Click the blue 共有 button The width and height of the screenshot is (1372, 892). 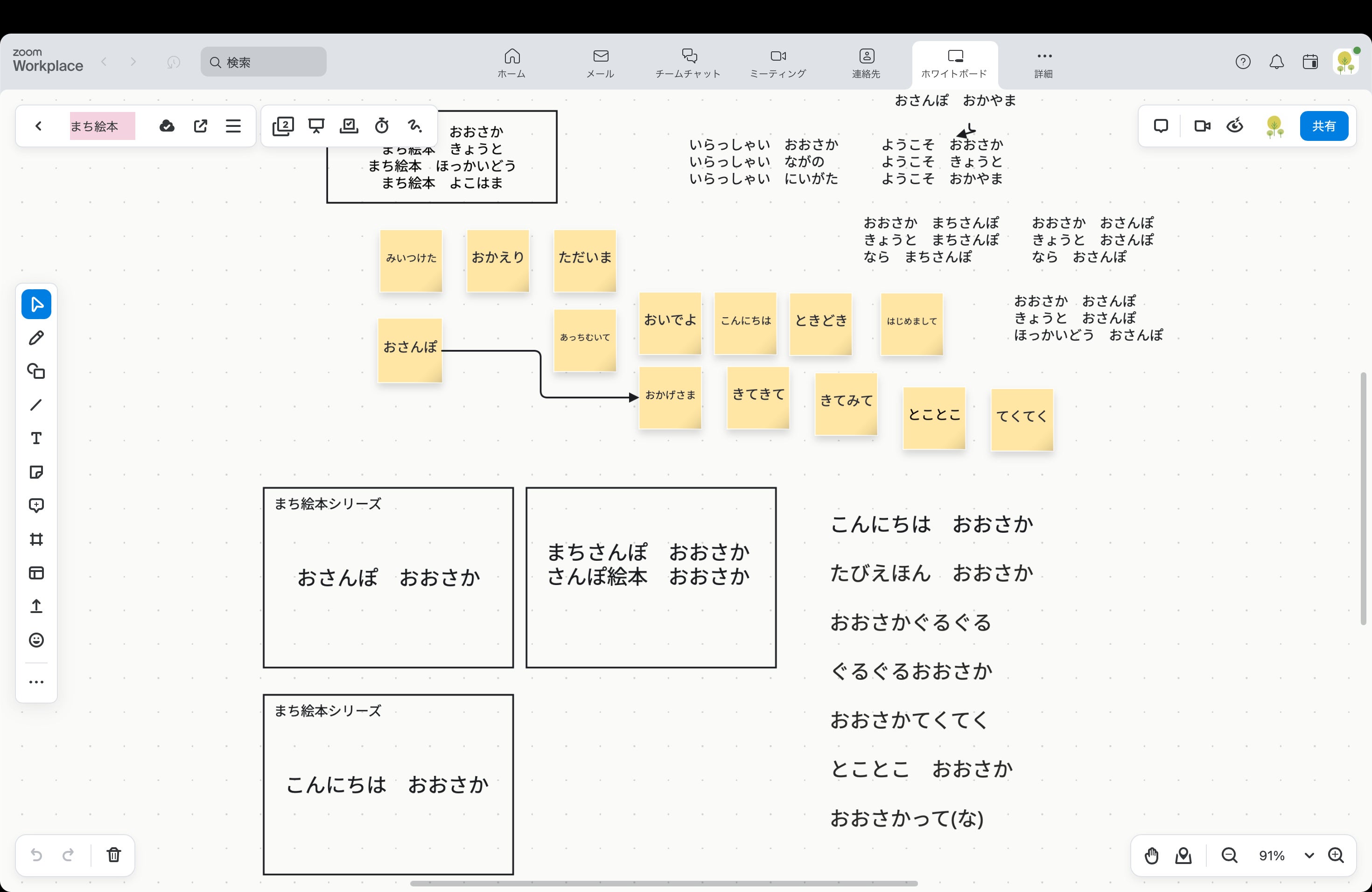tap(1323, 125)
